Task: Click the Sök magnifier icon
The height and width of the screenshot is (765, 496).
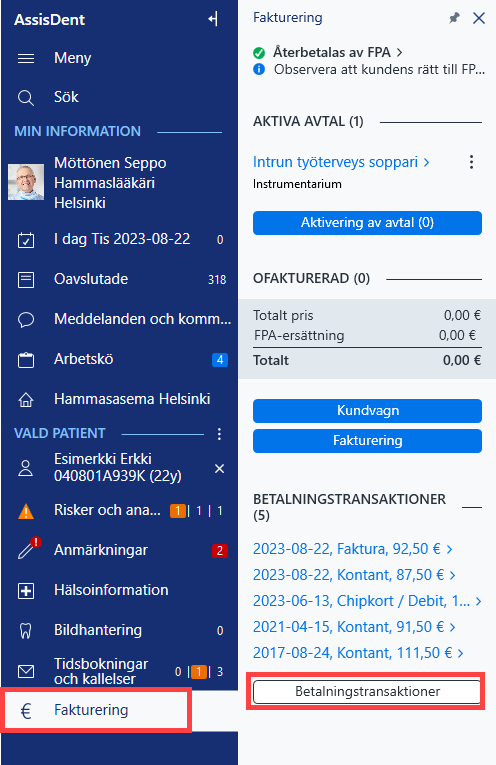Action: coord(26,98)
